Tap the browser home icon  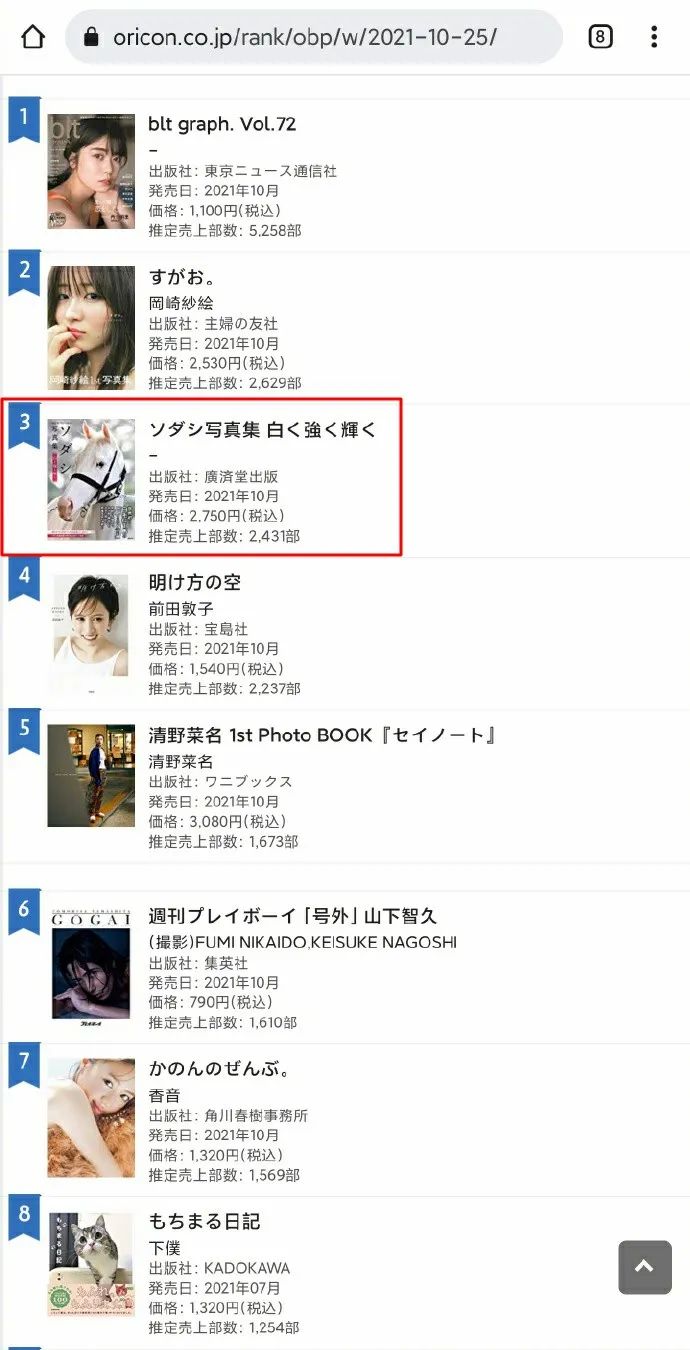[33, 38]
